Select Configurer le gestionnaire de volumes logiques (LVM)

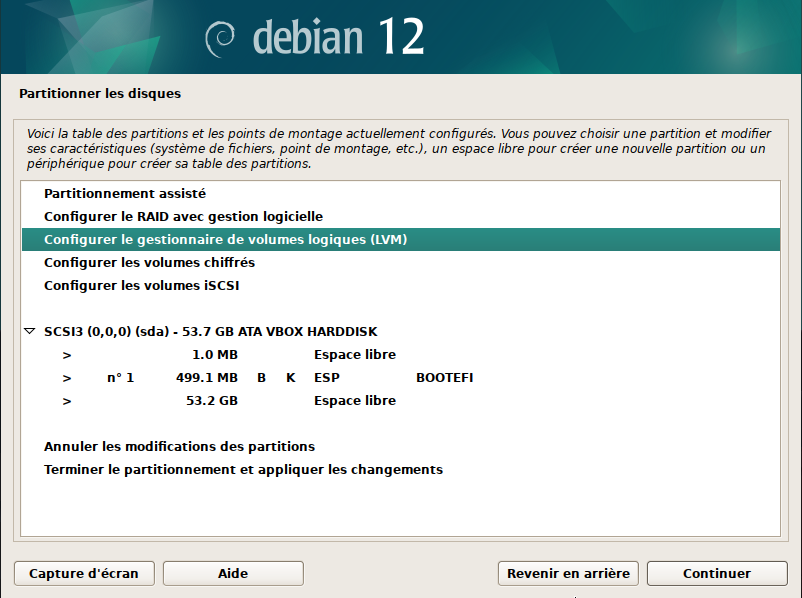(x=401, y=239)
